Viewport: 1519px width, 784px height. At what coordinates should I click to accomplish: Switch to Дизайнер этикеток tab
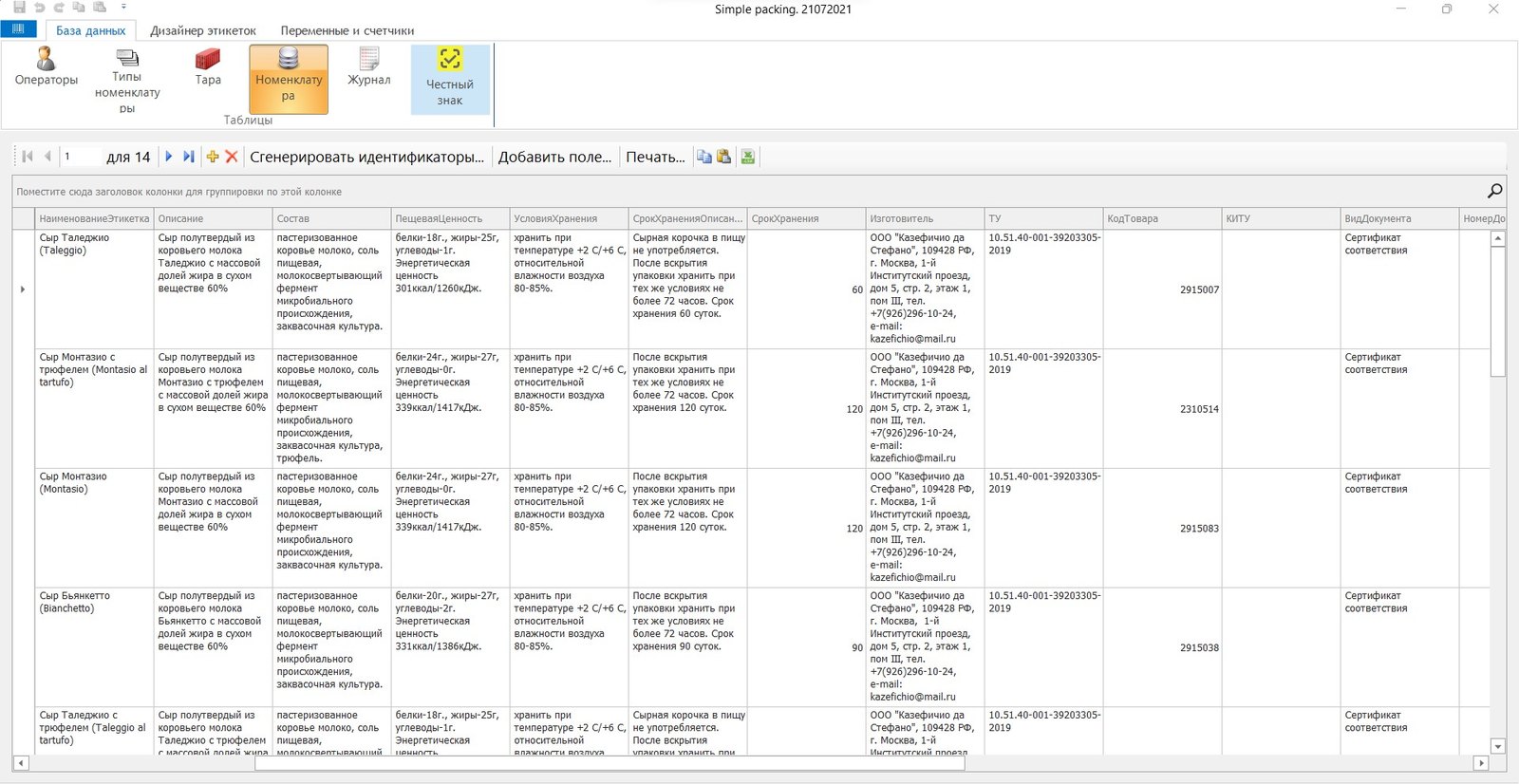pos(203,30)
